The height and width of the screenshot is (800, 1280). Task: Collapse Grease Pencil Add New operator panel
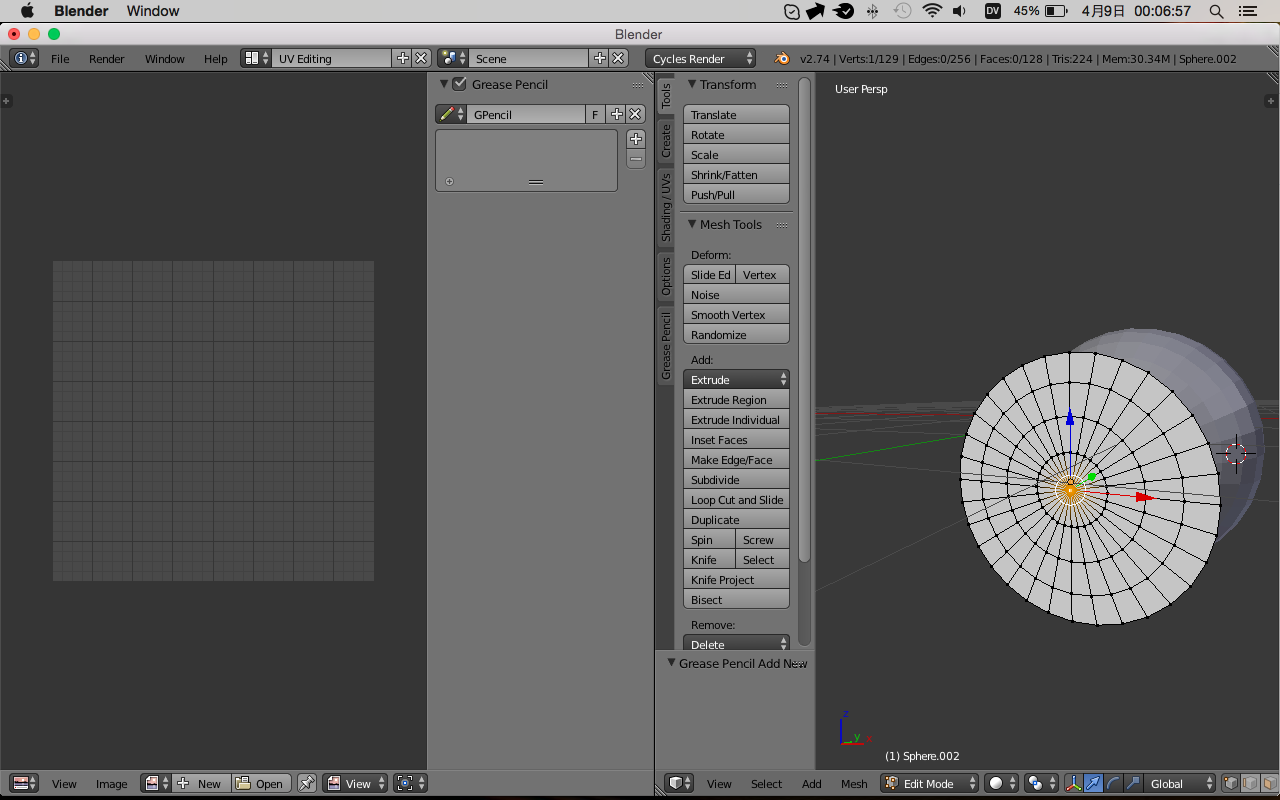pos(672,663)
